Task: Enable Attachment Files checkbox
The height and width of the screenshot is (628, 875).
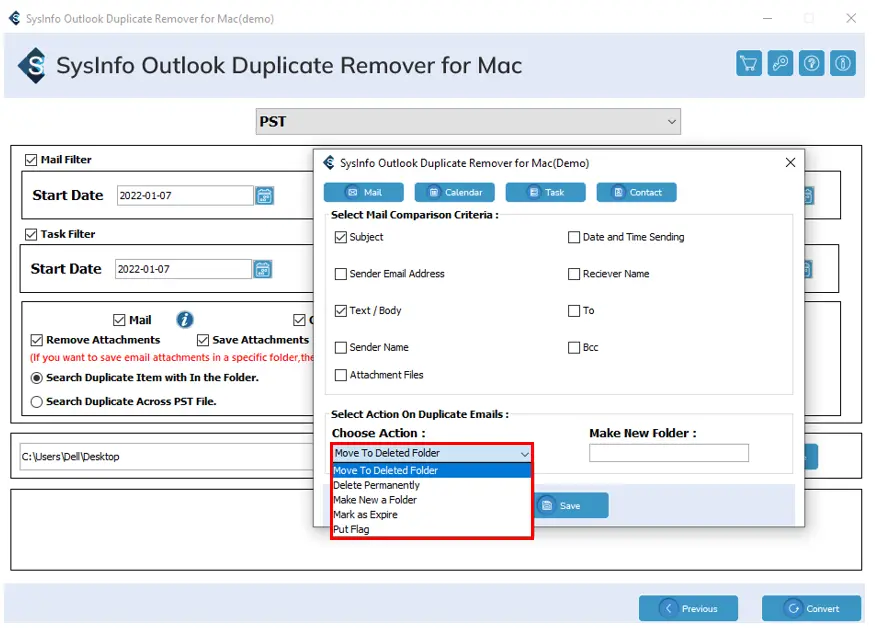Action: pyautogui.click(x=340, y=375)
